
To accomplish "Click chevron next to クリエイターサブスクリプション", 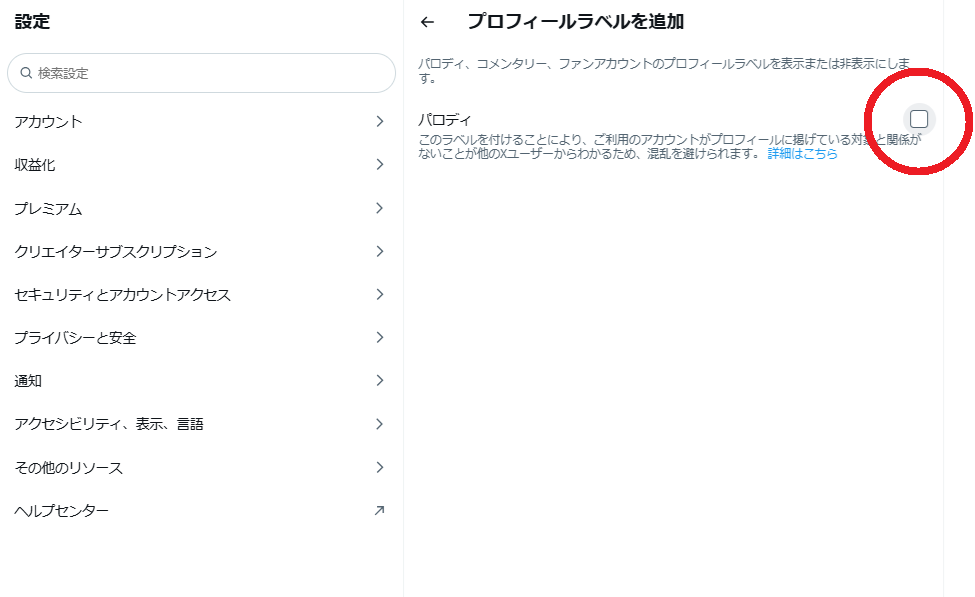I will pyautogui.click(x=379, y=251).
